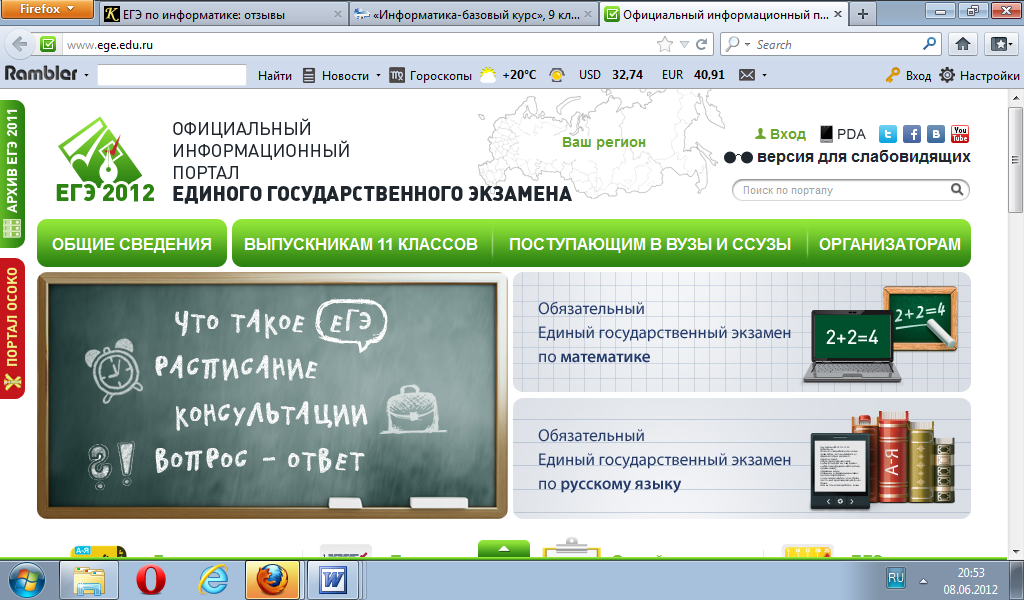Switch to Word from the taskbar
Screen dimensions: 1024x600
[333, 580]
